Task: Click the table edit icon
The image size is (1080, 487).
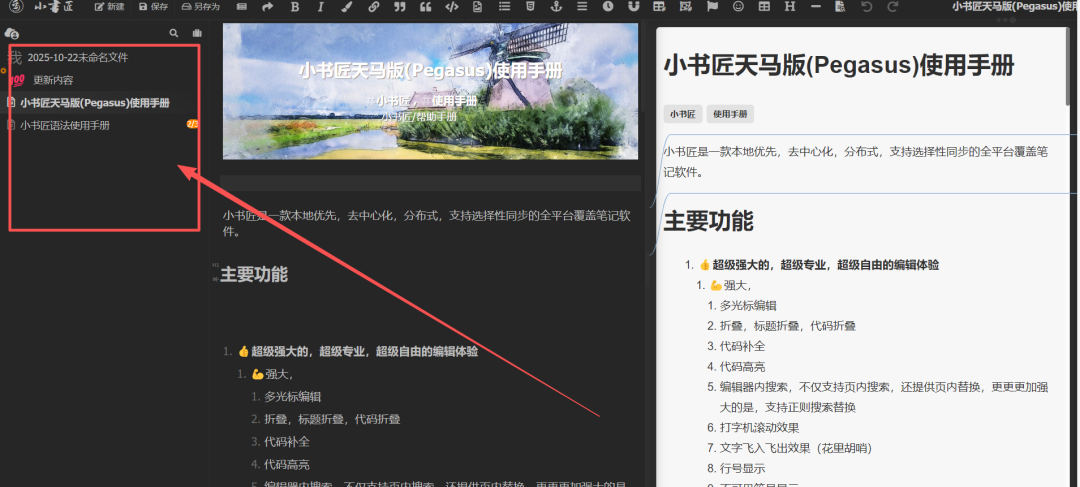Action: (659, 7)
